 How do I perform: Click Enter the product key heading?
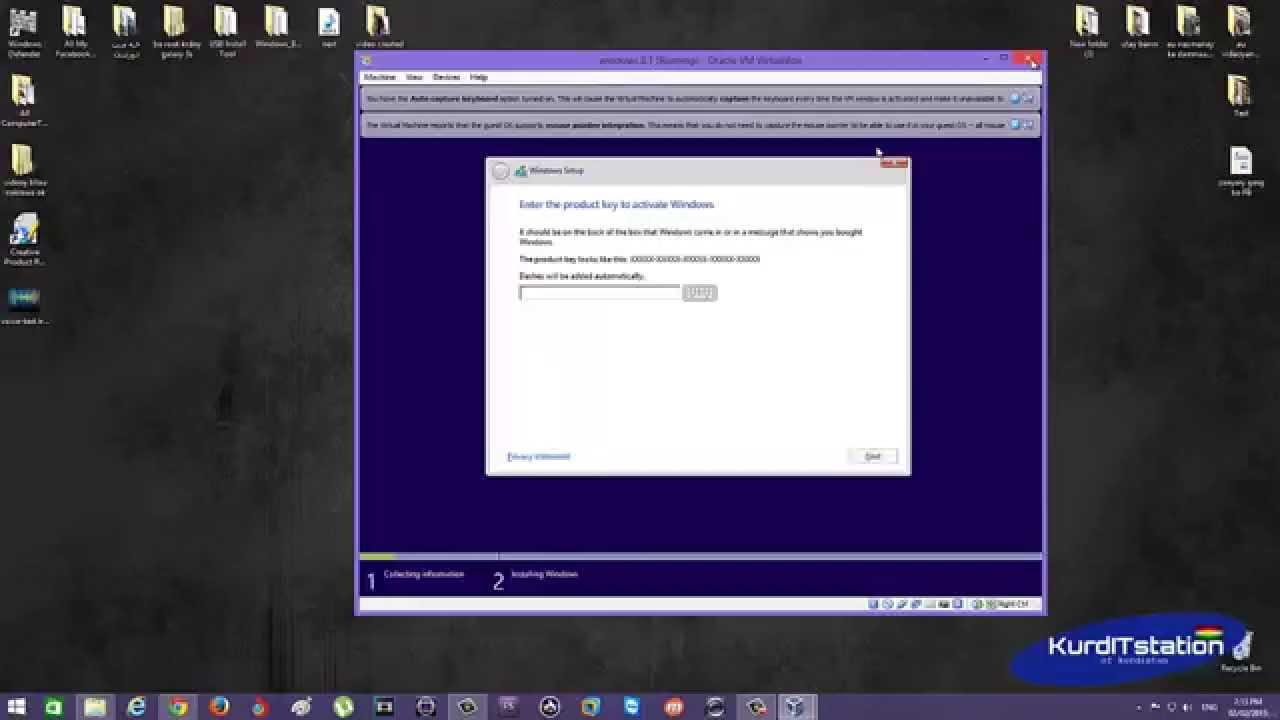617,204
